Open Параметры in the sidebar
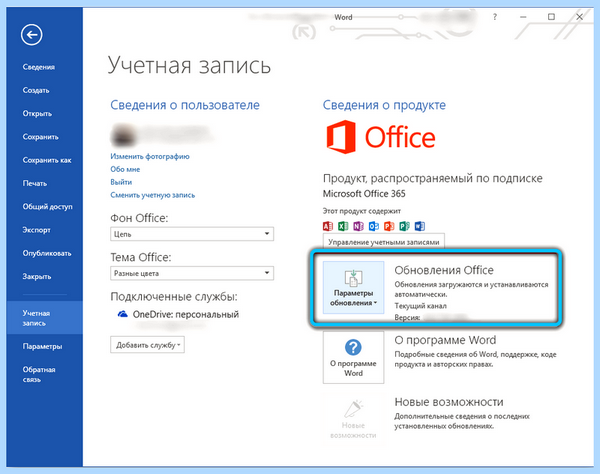The width and height of the screenshot is (600, 474). [44, 347]
